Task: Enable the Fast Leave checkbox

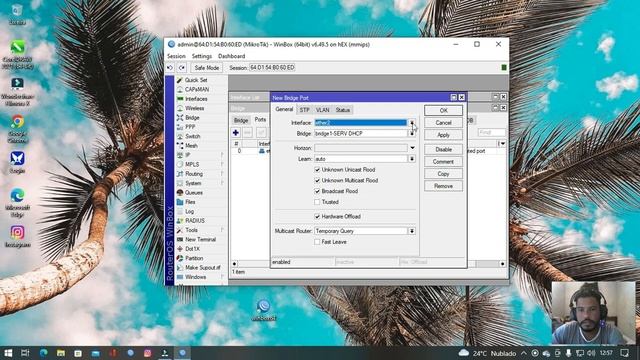Action: (317, 242)
